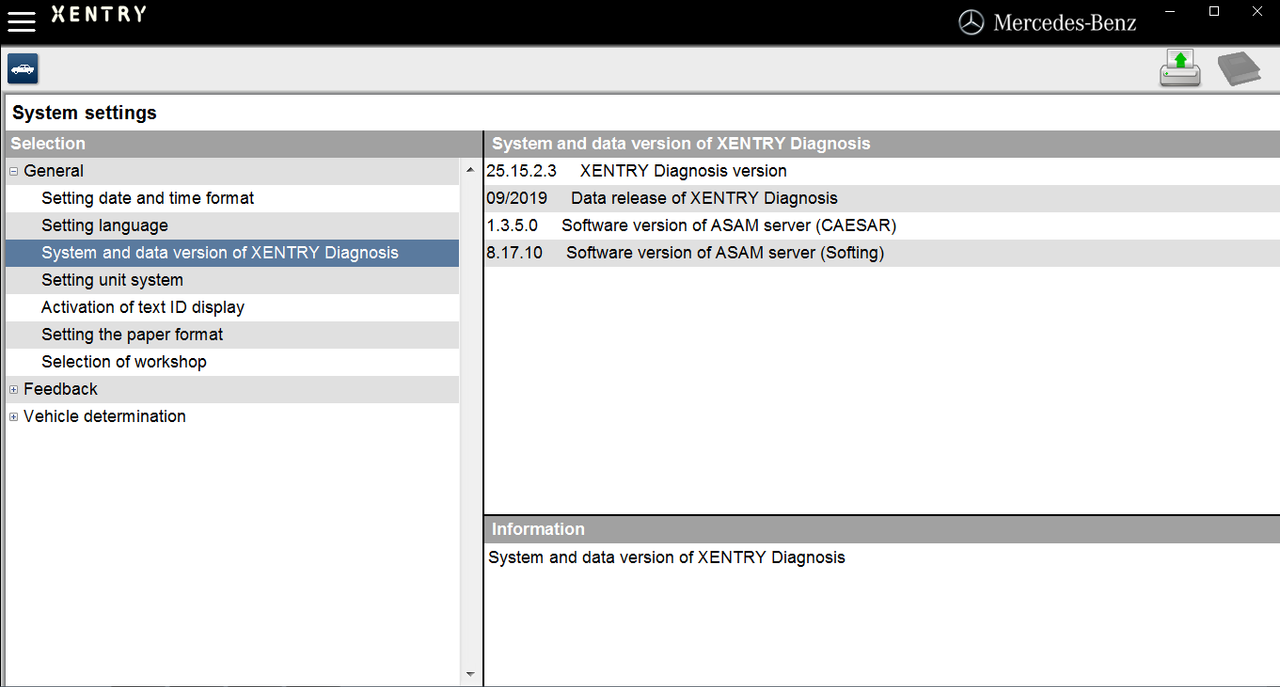Click the printer icon with green arrow
The height and width of the screenshot is (687, 1280).
pyautogui.click(x=1180, y=69)
